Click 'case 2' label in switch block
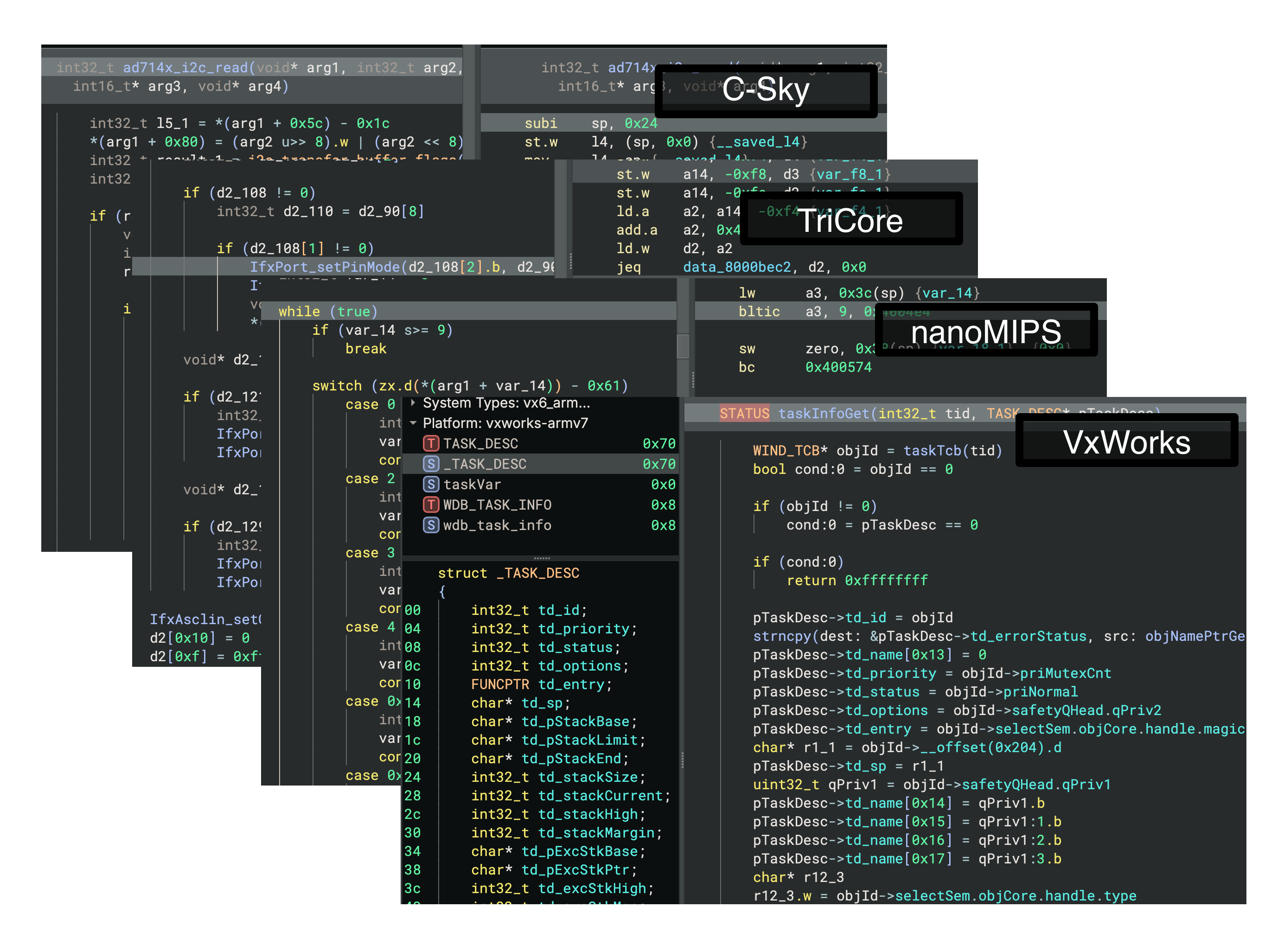The width and height of the screenshot is (1271, 952). pos(370,479)
